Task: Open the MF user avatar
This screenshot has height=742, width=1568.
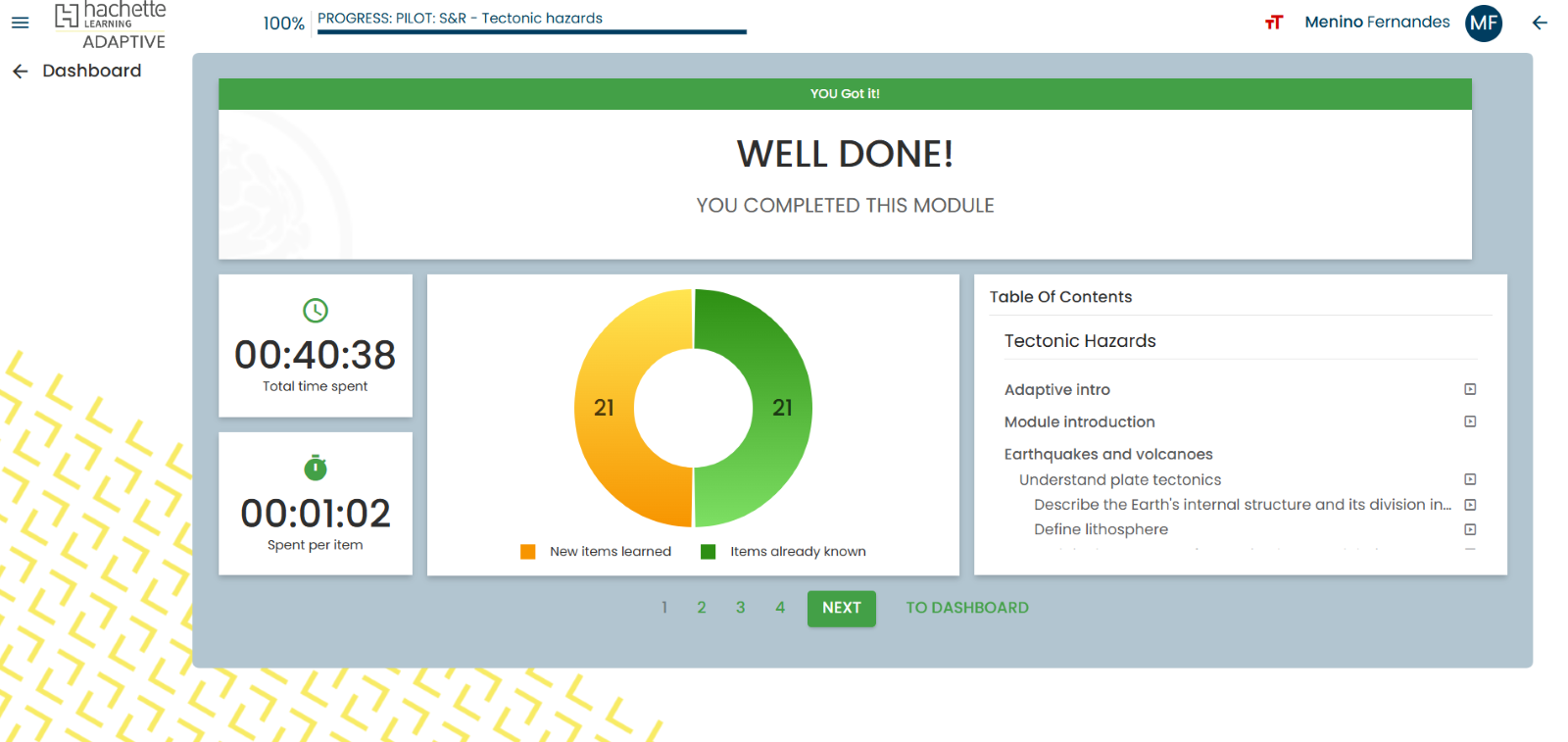Action: tap(1483, 23)
